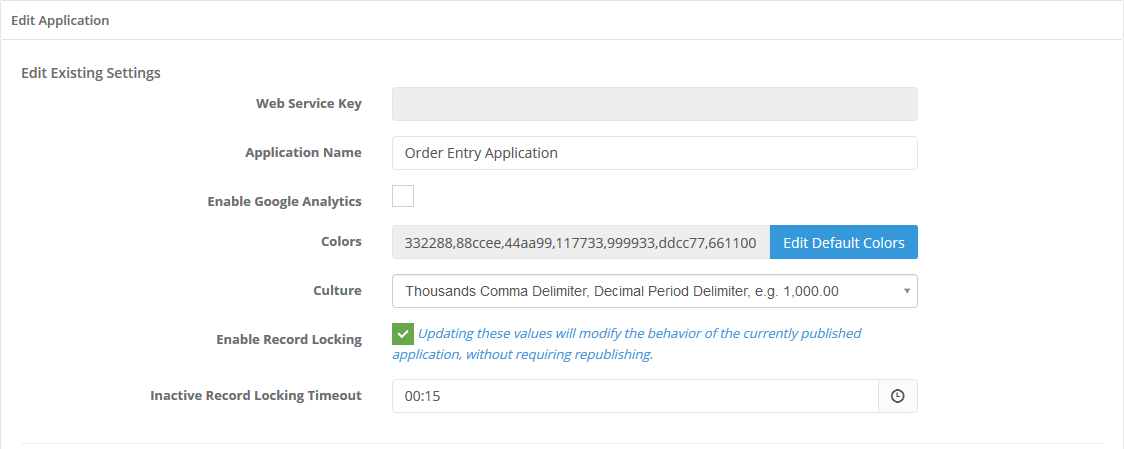Focus the Inactive Record Locking Timeout field
Screen dimensions: 1124x449
pos(635,396)
